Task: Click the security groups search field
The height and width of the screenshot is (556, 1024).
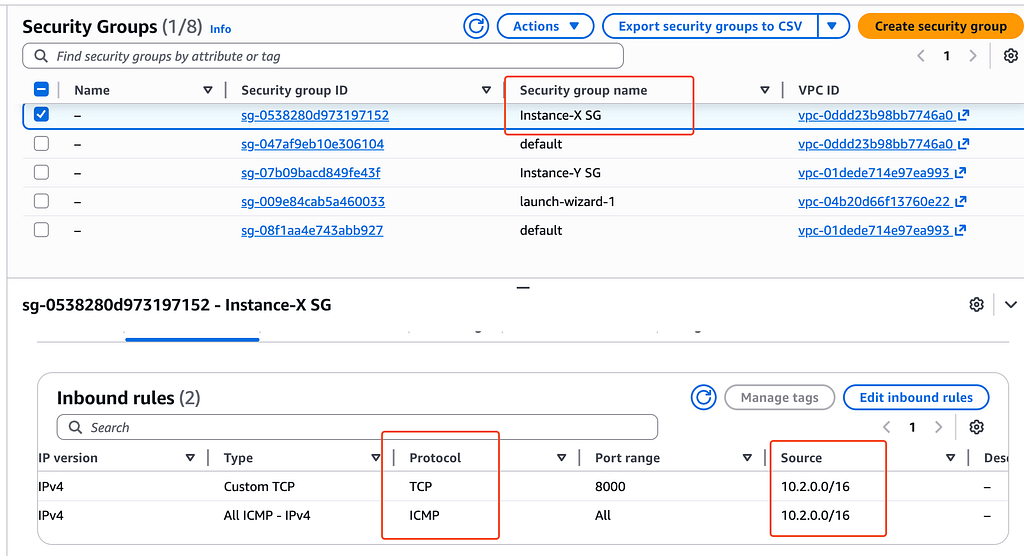Action: pyautogui.click(x=323, y=56)
